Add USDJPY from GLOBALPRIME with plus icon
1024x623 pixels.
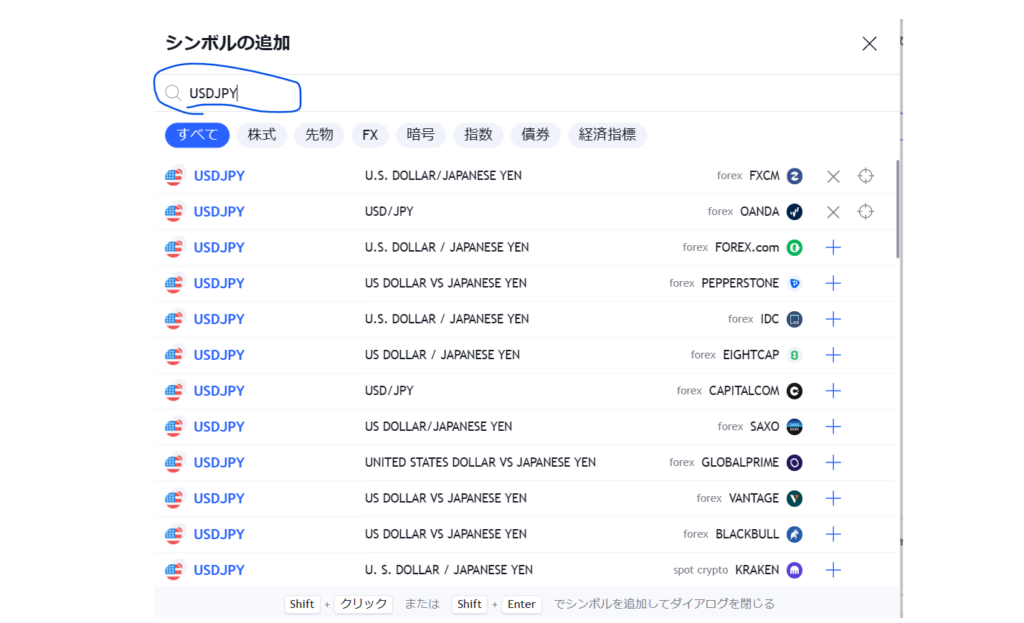pyautogui.click(x=833, y=463)
